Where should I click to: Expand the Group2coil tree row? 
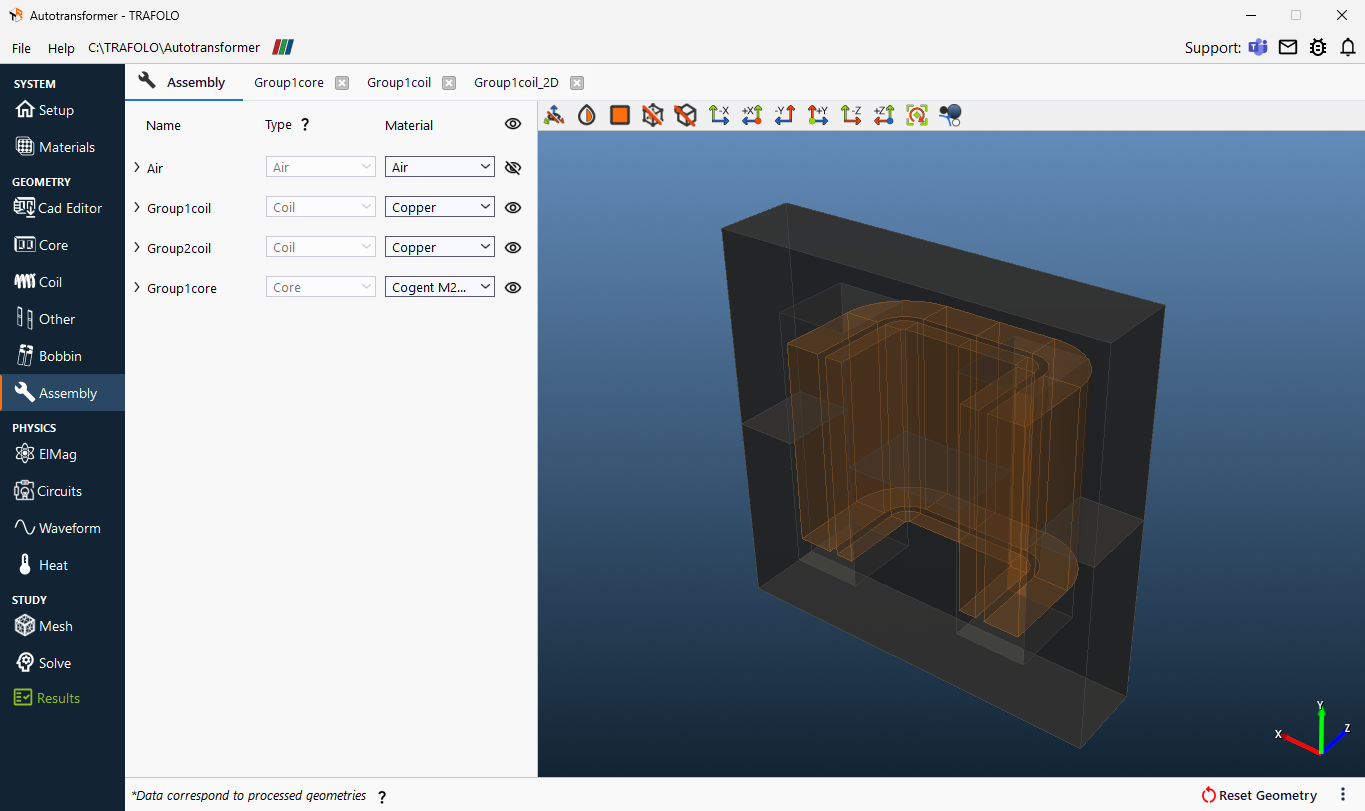pyautogui.click(x=137, y=247)
